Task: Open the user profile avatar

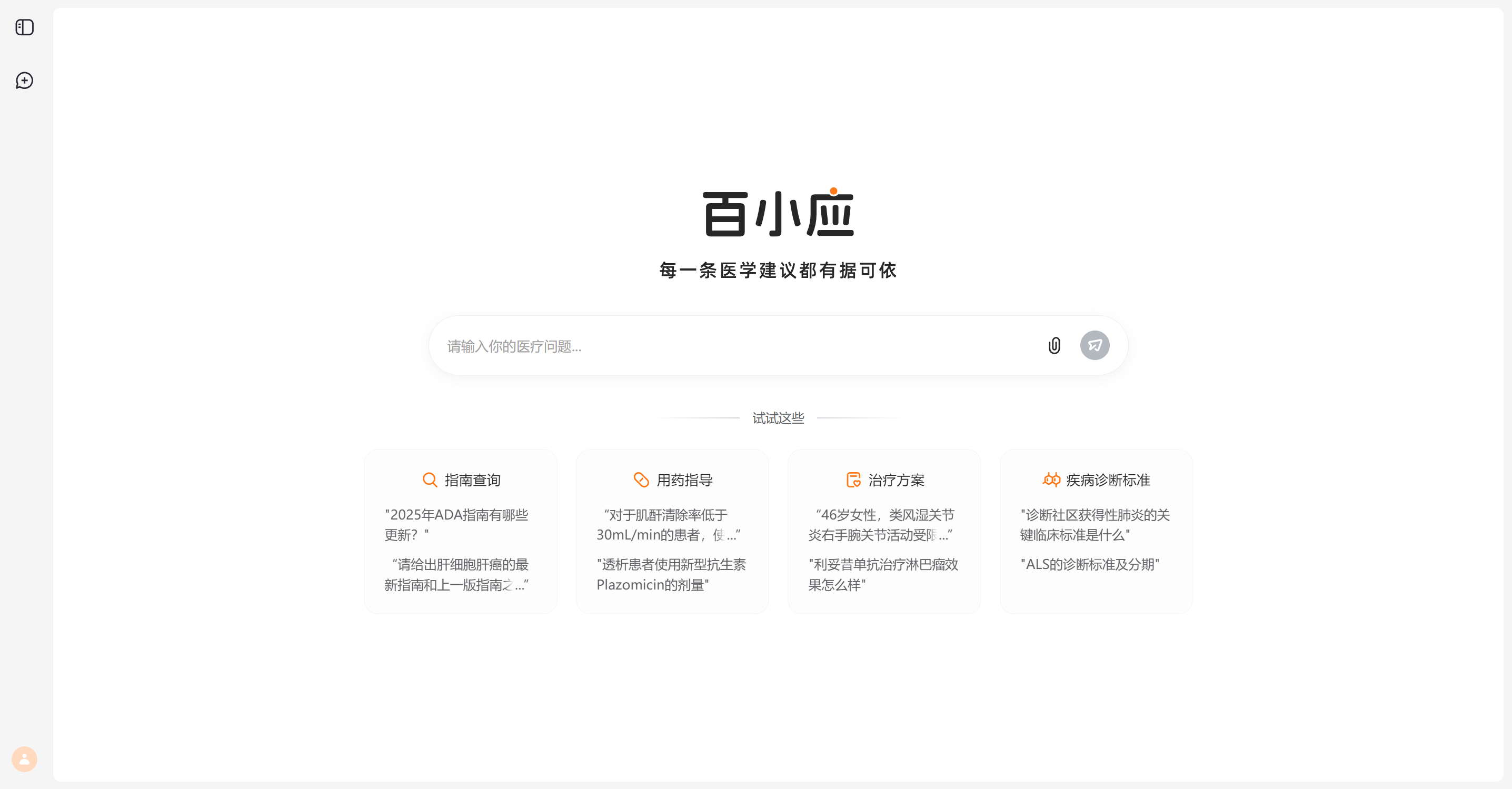Action: 24,759
